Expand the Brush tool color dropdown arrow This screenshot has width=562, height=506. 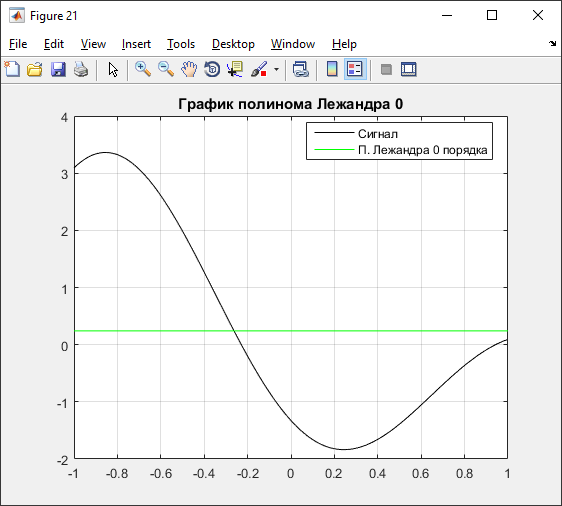(276, 69)
